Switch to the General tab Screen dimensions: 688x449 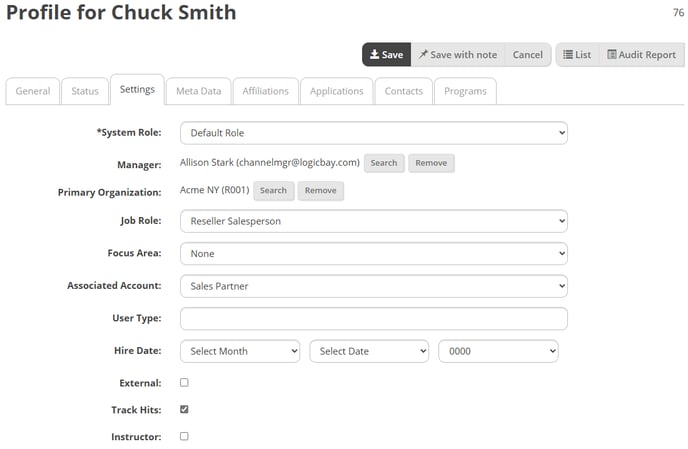click(33, 91)
